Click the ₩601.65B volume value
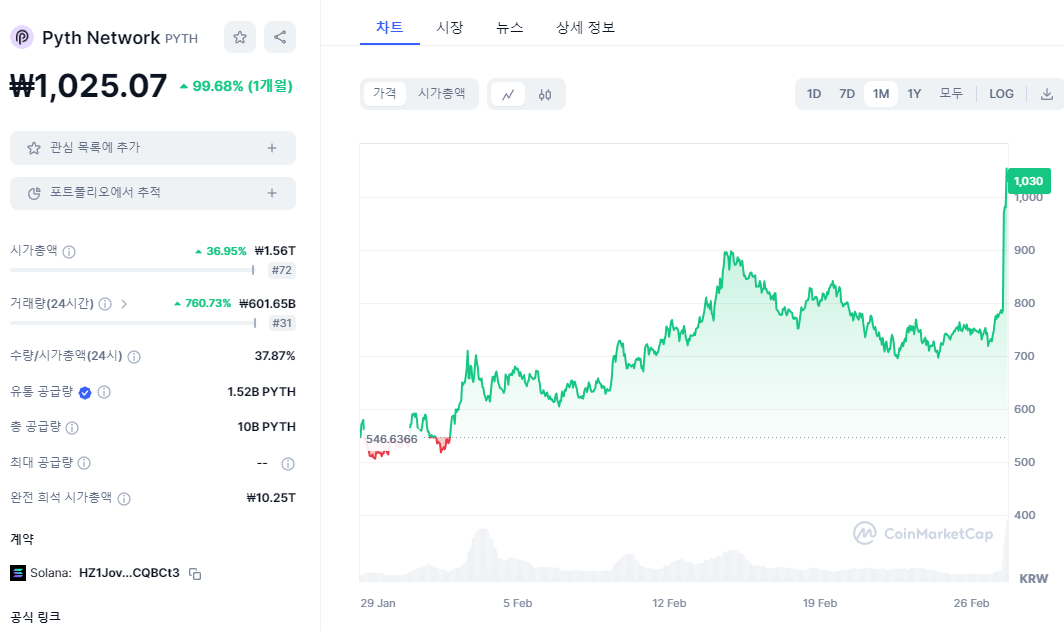This screenshot has width=1064, height=631. click(267, 304)
